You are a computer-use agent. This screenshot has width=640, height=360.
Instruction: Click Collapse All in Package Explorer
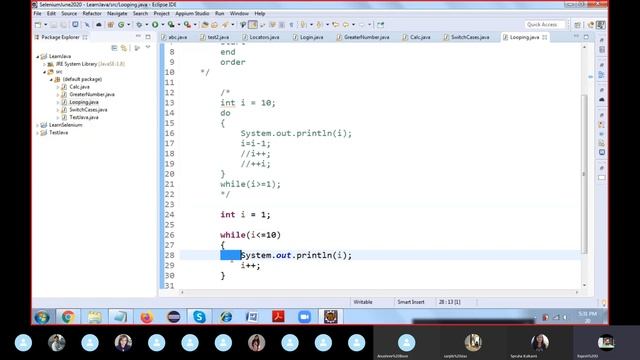pos(114,48)
